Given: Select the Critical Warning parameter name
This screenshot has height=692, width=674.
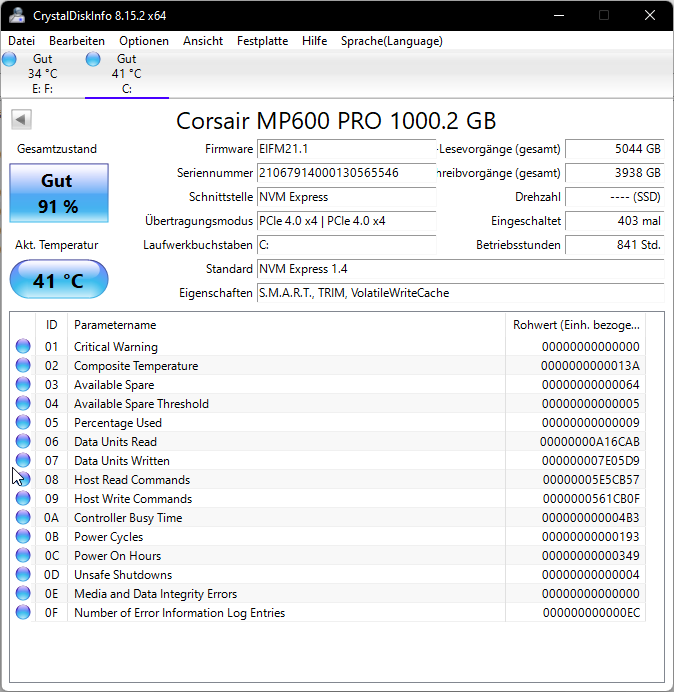Looking at the screenshot, I should click(116, 347).
